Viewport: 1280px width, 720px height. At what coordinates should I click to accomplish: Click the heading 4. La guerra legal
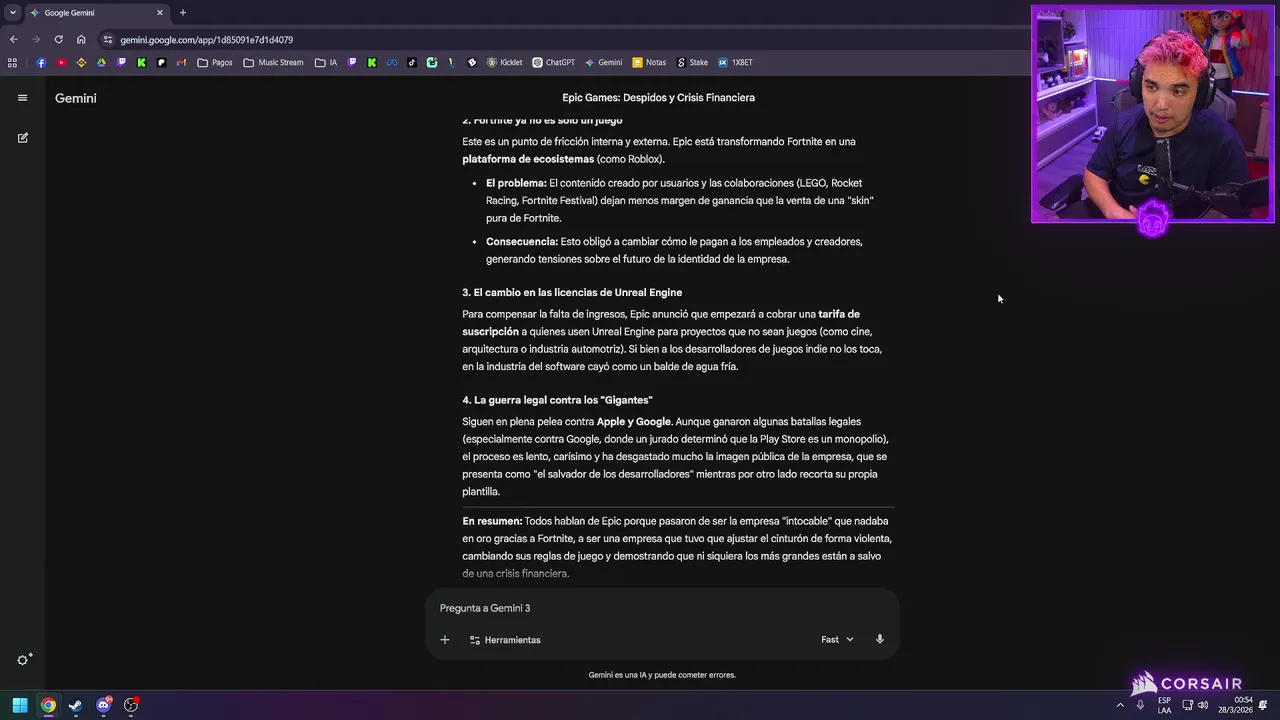[557, 400]
